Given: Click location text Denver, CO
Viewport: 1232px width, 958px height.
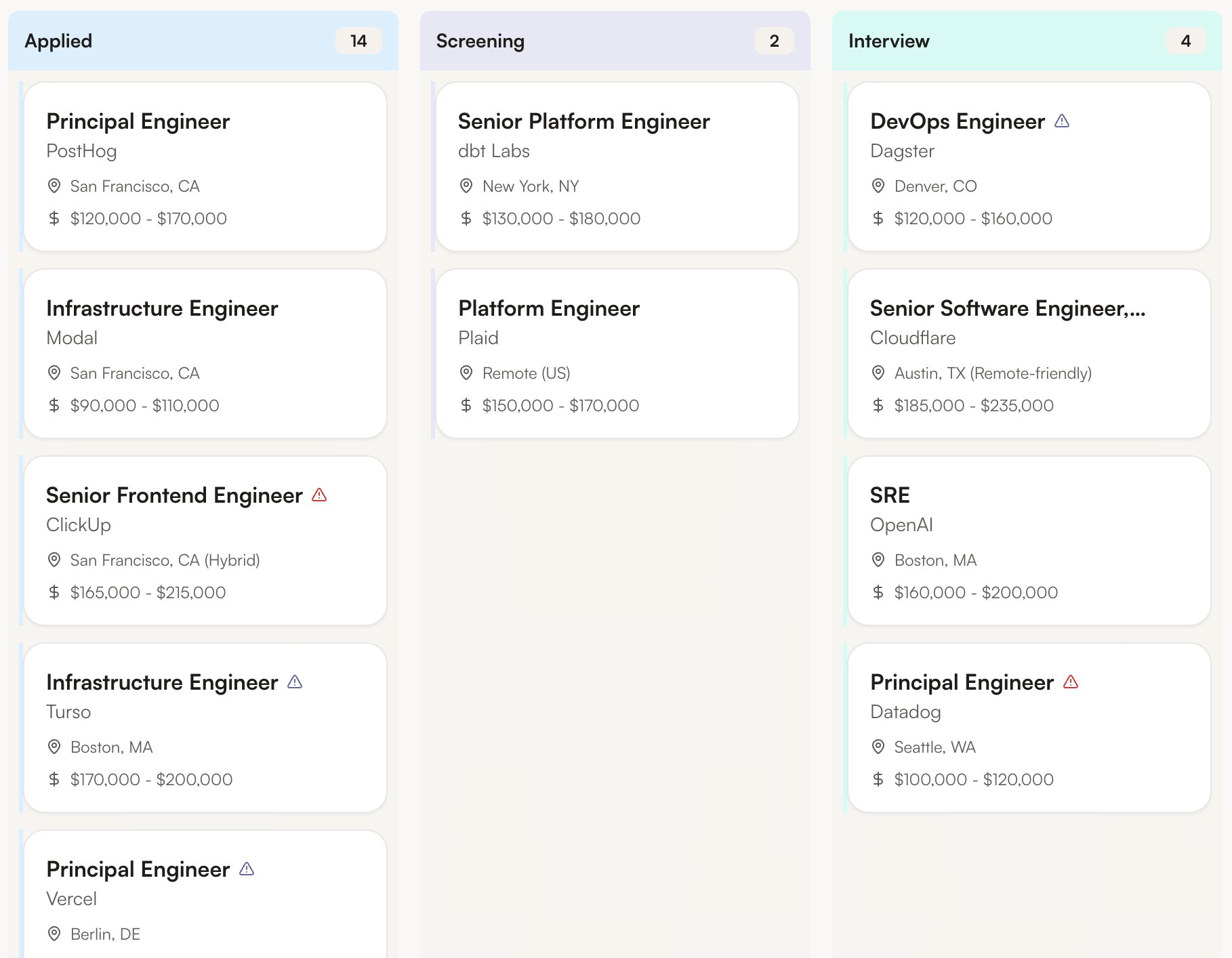Looking at the screenshot, I should click(935, 186).
